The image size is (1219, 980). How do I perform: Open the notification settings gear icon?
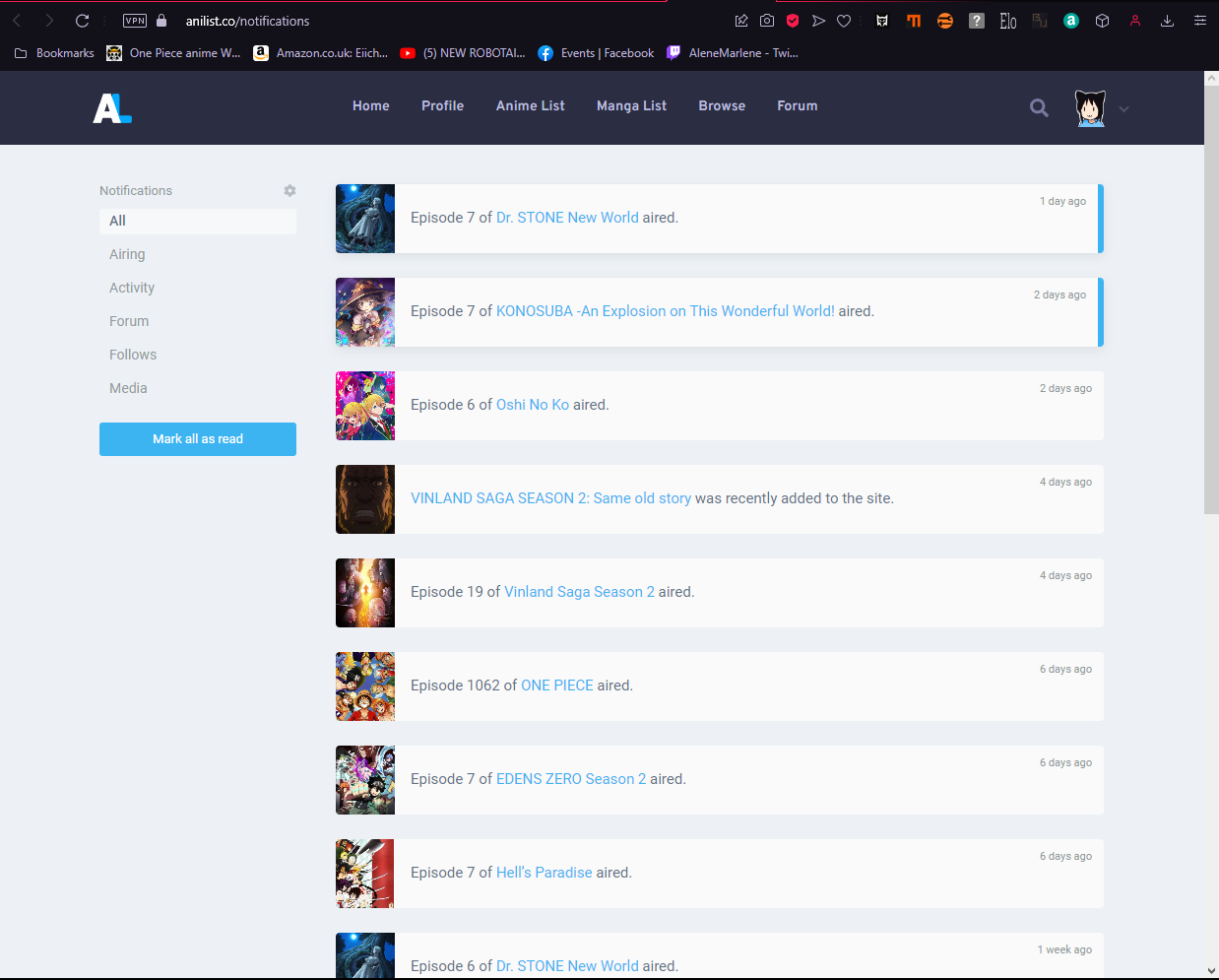[289, 190]
